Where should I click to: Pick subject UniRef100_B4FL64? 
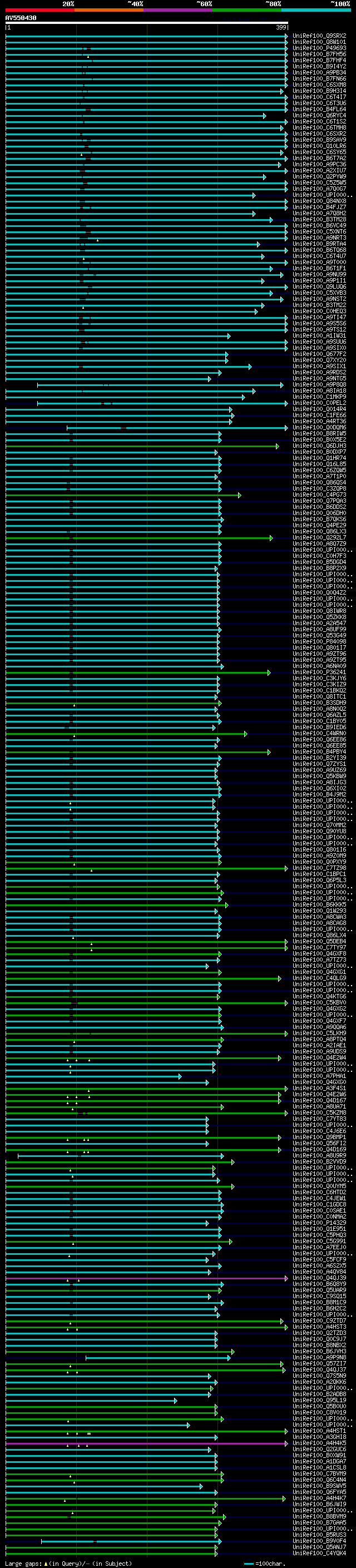[x=319, y=109]
